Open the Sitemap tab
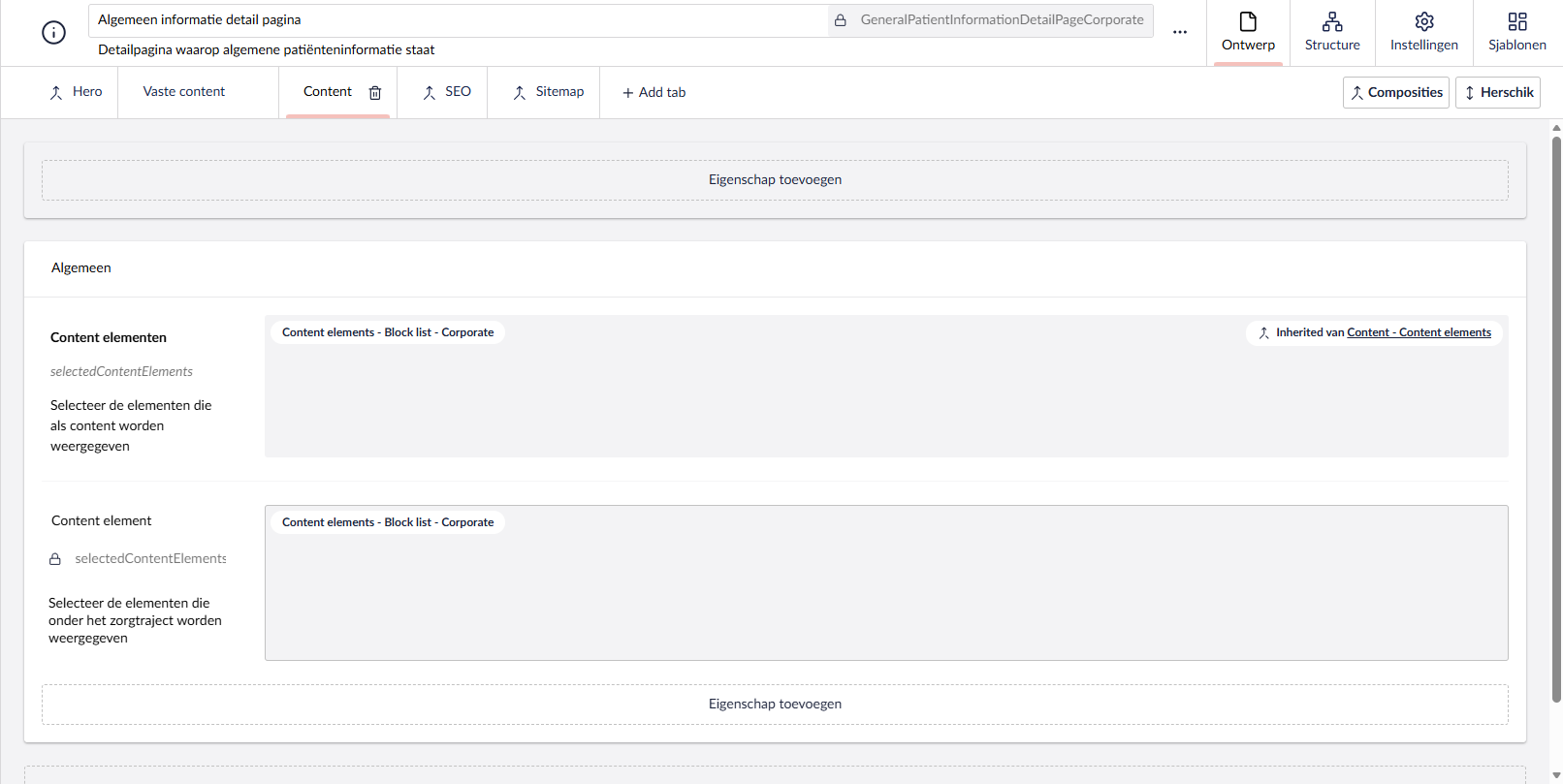Screen dimensions: 1563x784 [x=549, y=92]
